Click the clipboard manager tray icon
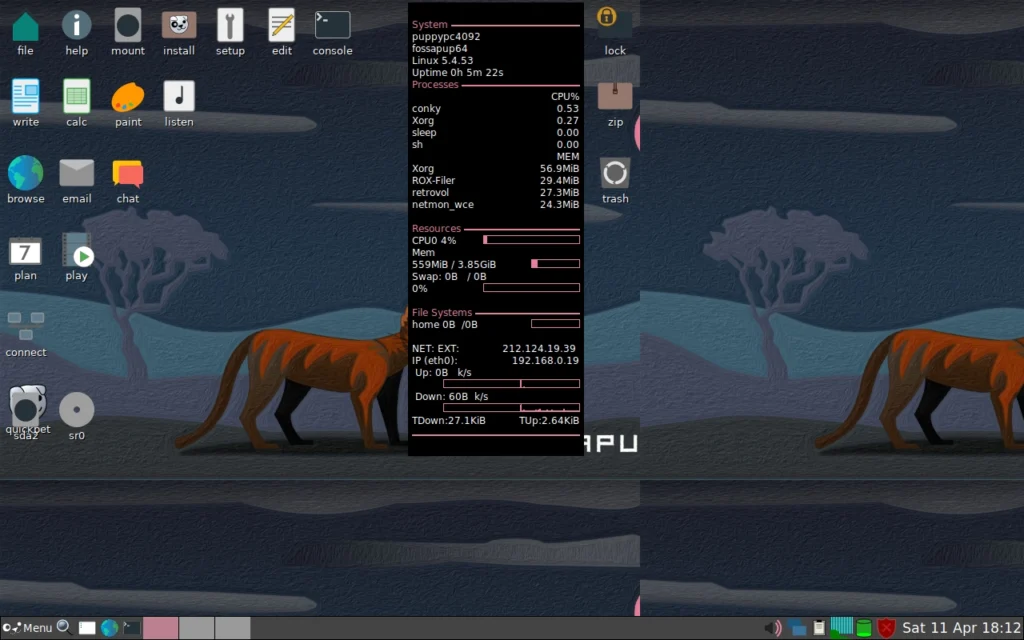The width and height of the screenshot is (1024, 640). 819,628
